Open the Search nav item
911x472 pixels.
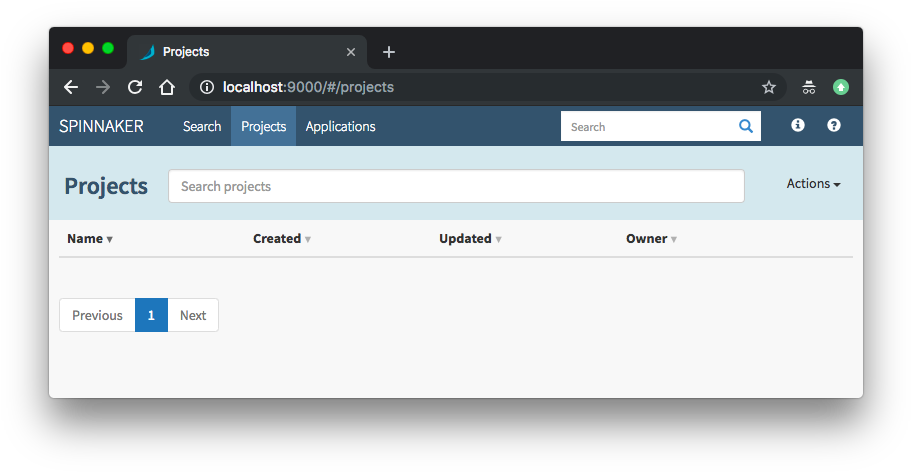pyautogui.click(x=202, y=126)
